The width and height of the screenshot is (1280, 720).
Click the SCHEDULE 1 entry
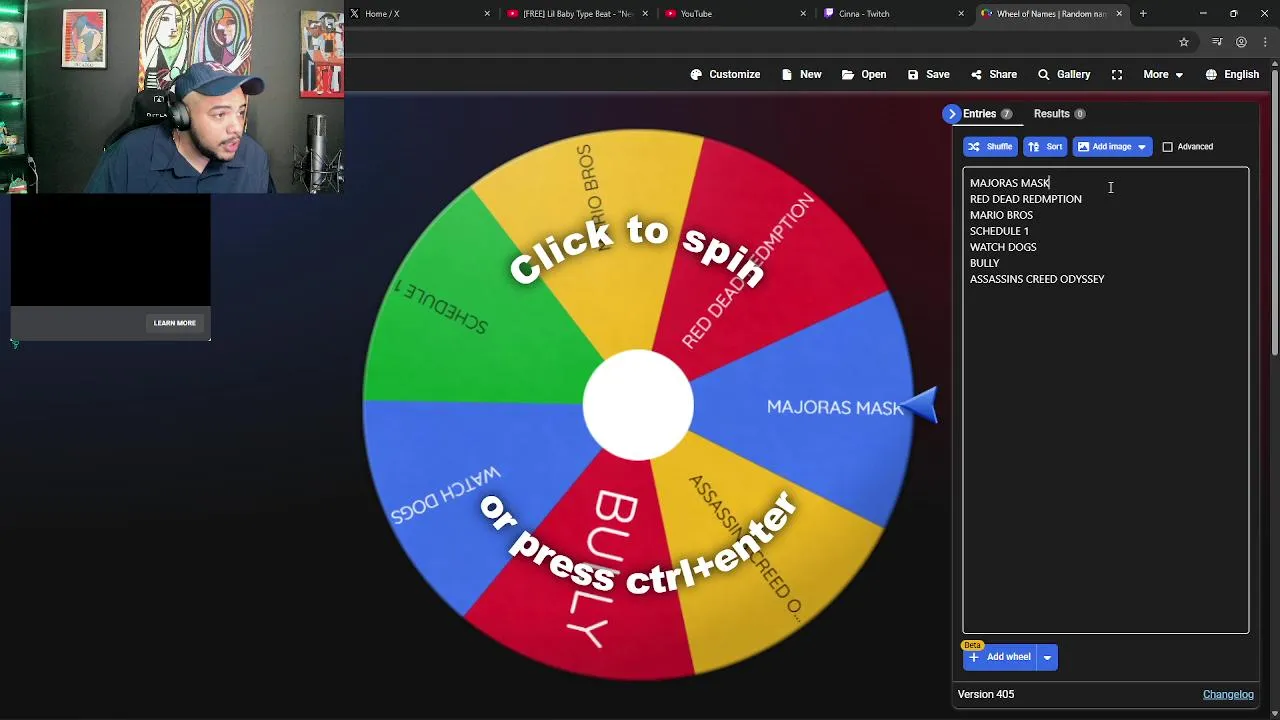click(999, 231)
